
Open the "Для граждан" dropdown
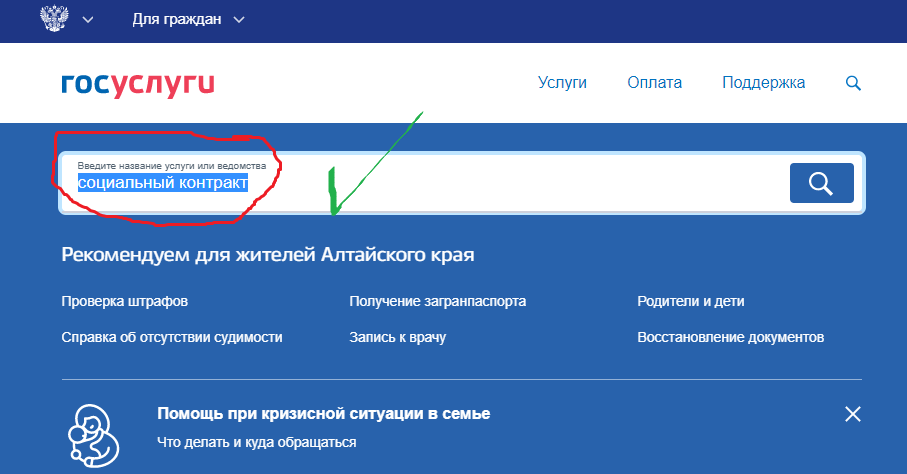coord(188,19)
